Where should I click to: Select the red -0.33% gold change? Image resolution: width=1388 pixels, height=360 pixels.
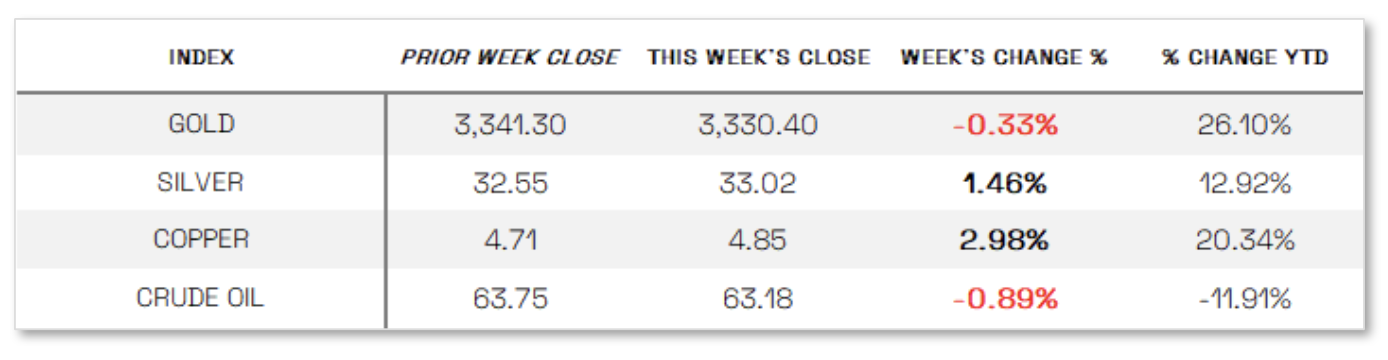tap(1004, 125)
